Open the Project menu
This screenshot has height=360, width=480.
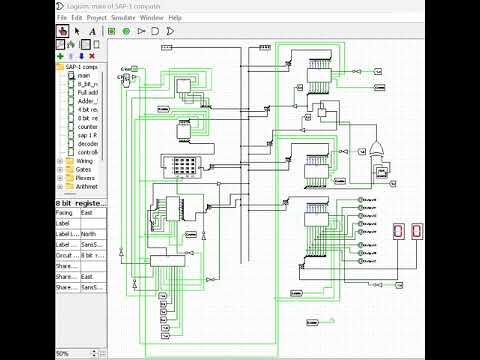pos(97,18)
